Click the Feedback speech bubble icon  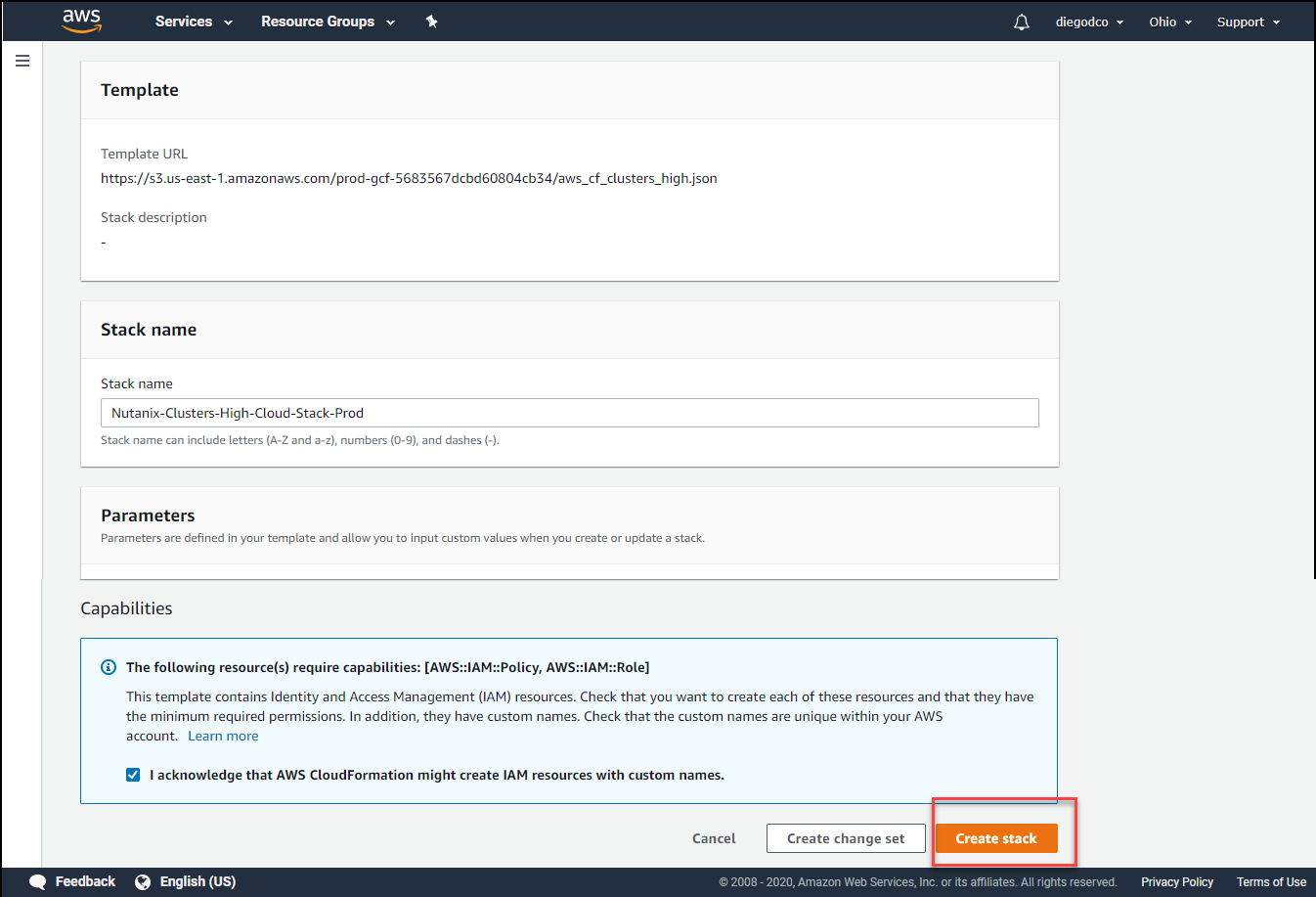pyautogui.click(x=38, y=881)
